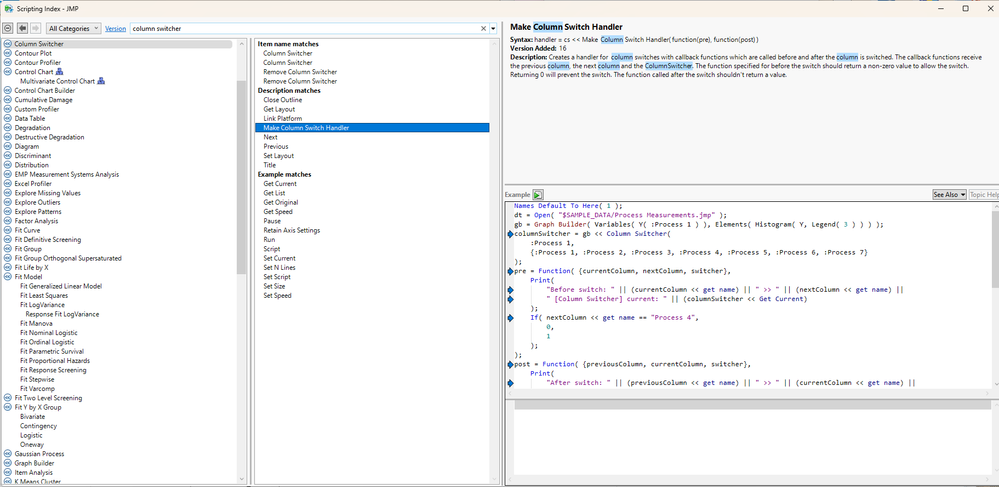
Task: Click the JMP app icon in title bar
Action: [9, 8]
